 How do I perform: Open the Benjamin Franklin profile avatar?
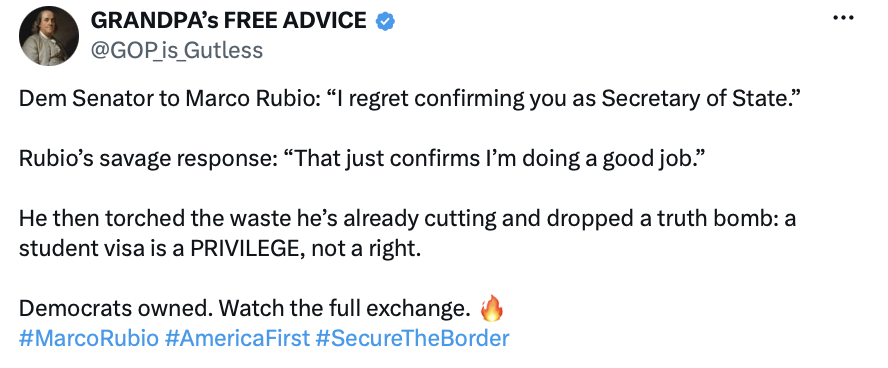point(49,37)
